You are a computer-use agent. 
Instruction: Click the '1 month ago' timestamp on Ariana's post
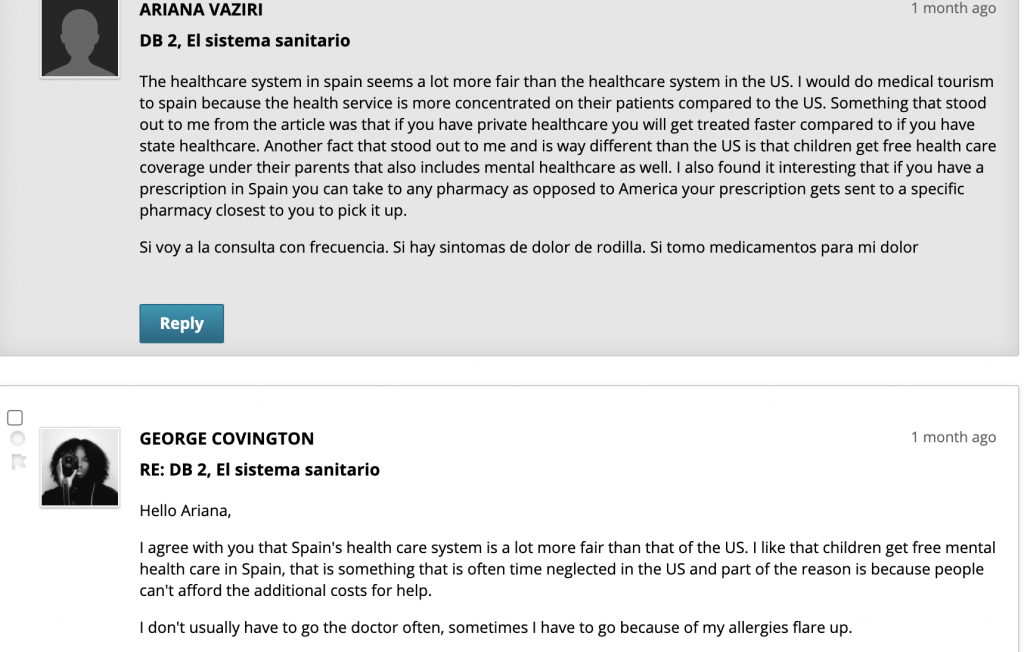[x=953, y=8]
